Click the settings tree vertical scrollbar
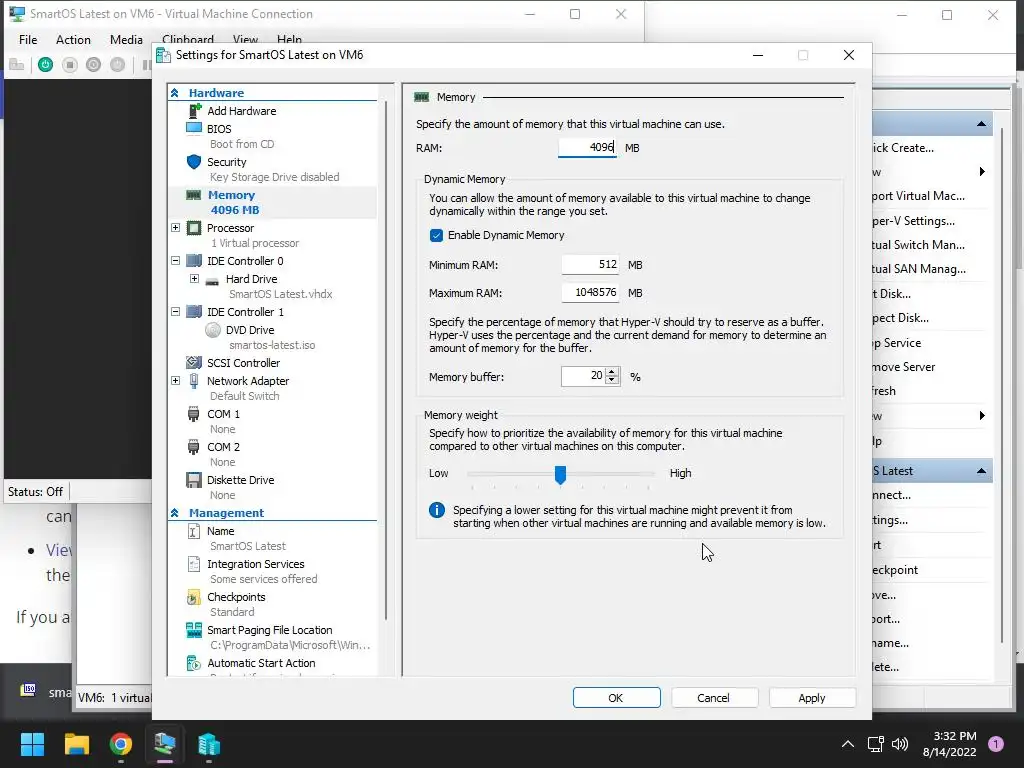1024x768 pixels. [x=386, y=359]
